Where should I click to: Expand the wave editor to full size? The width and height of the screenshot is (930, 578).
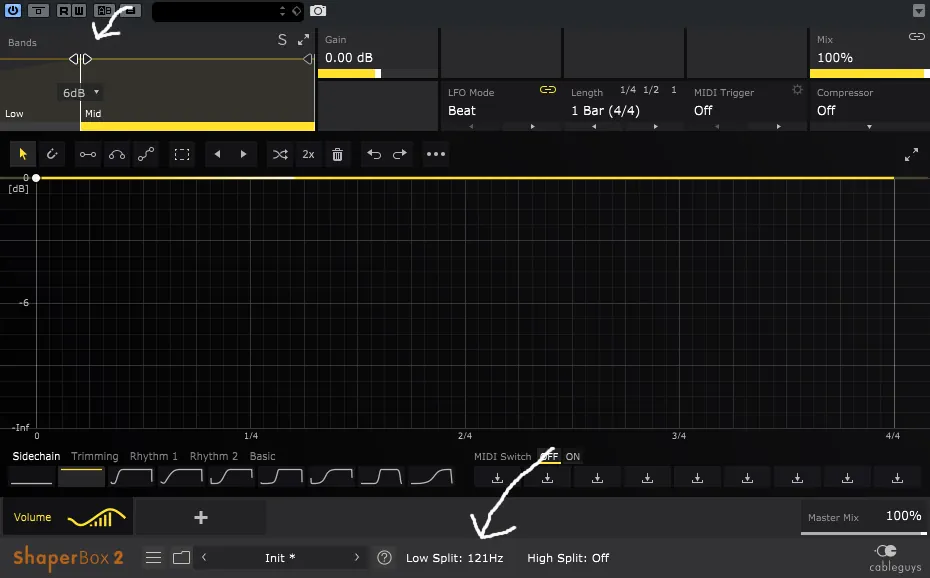point(912,154)
